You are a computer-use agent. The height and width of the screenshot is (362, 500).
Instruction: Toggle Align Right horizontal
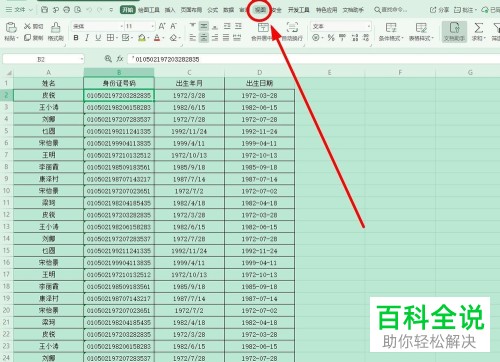pyautogui.click(x=215, y=38)
